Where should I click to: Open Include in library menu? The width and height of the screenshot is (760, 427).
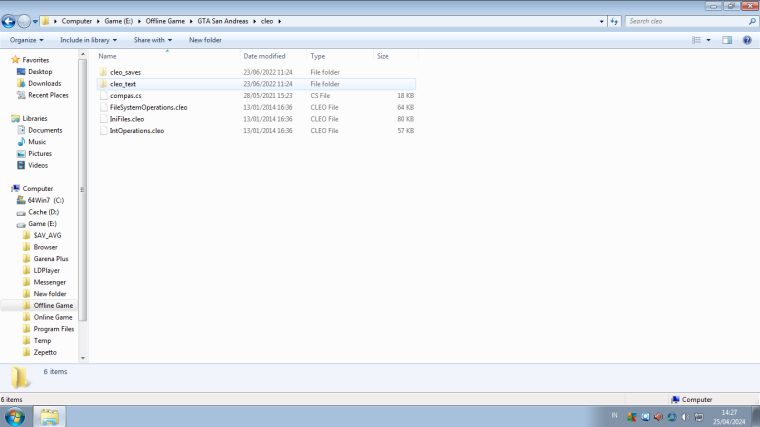(x=88, y=40)
